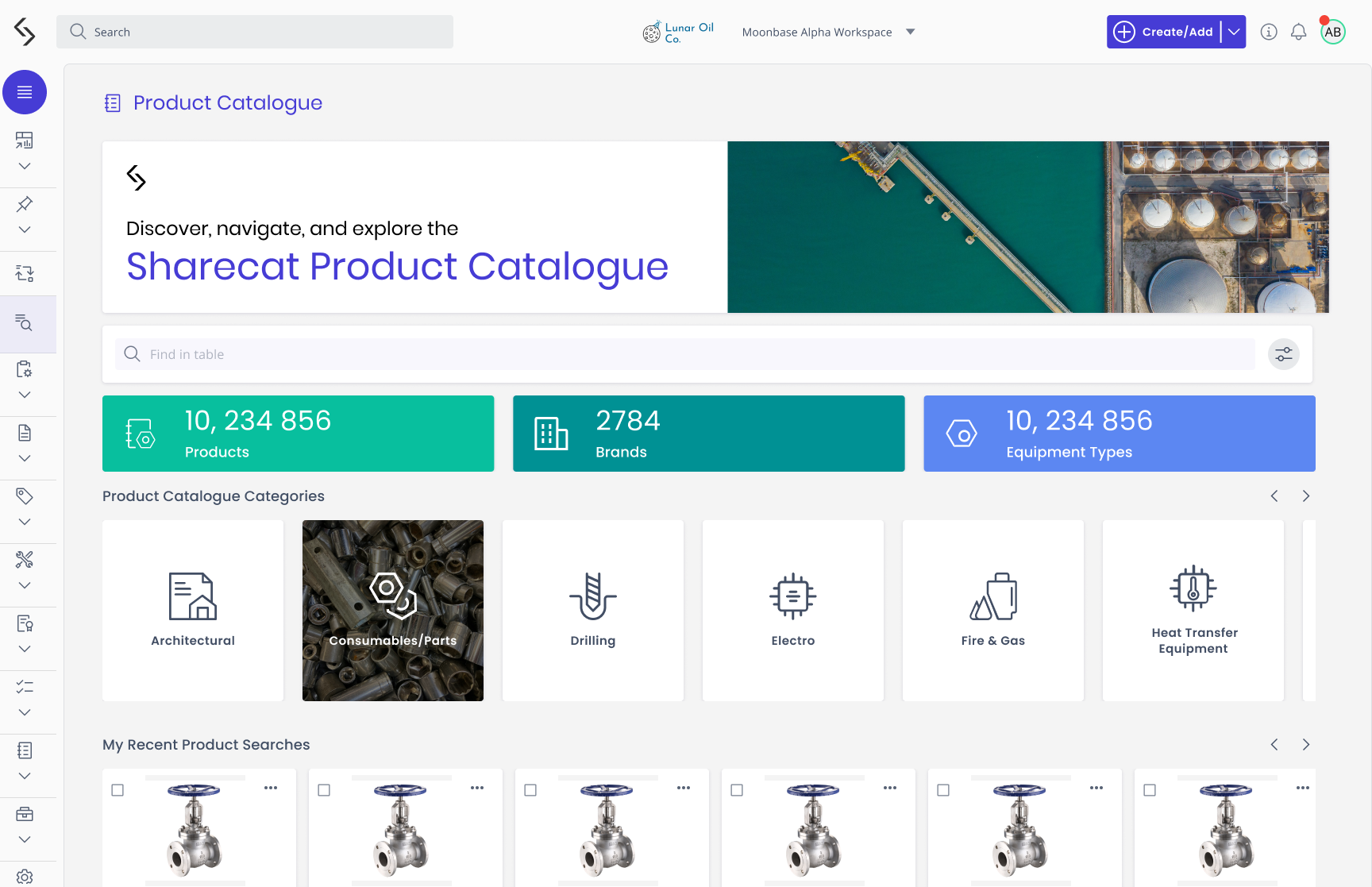Open table filter settings sliders icon
Viewport: 1372px width, 887px height.
click(x=1284, y=354)
